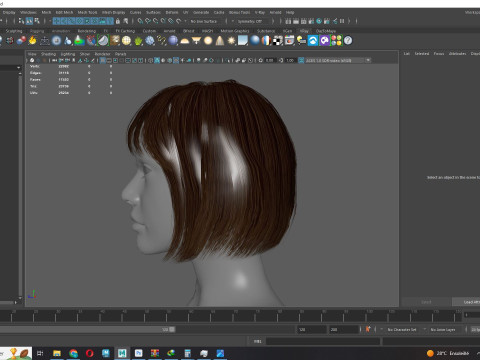Click the brown texture shelf icon

[x=115, y=41]
